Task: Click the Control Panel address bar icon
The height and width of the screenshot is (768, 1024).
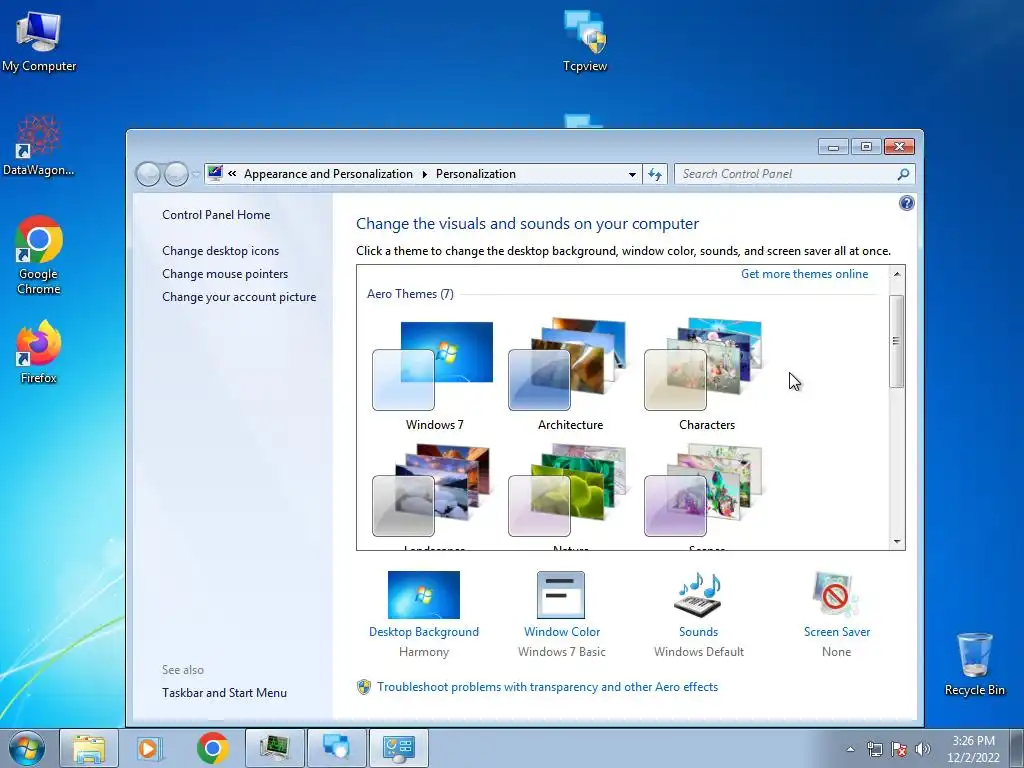Action: tap(215, 173)
